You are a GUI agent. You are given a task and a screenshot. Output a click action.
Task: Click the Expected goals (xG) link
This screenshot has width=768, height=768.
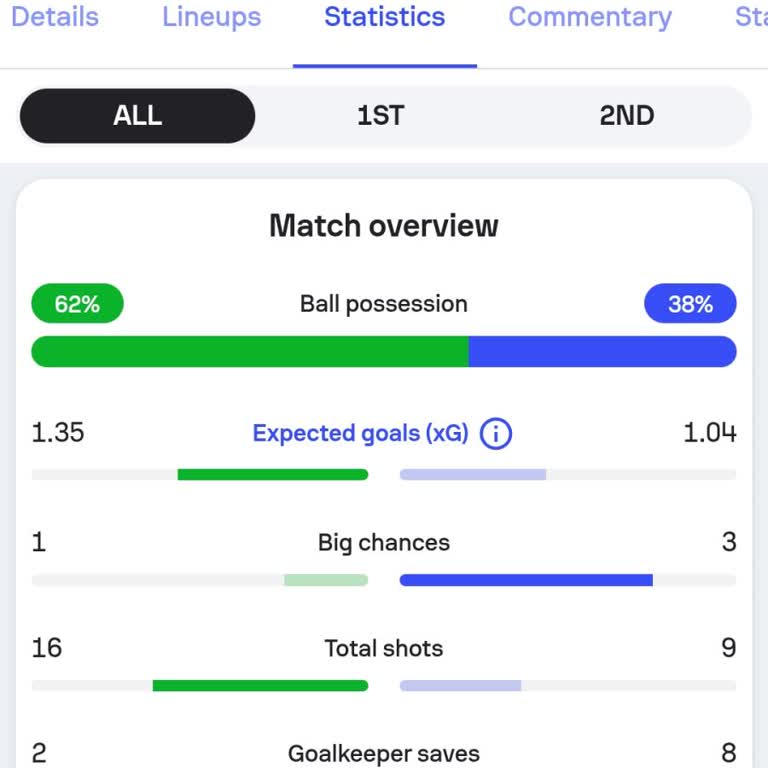point(360,434)
